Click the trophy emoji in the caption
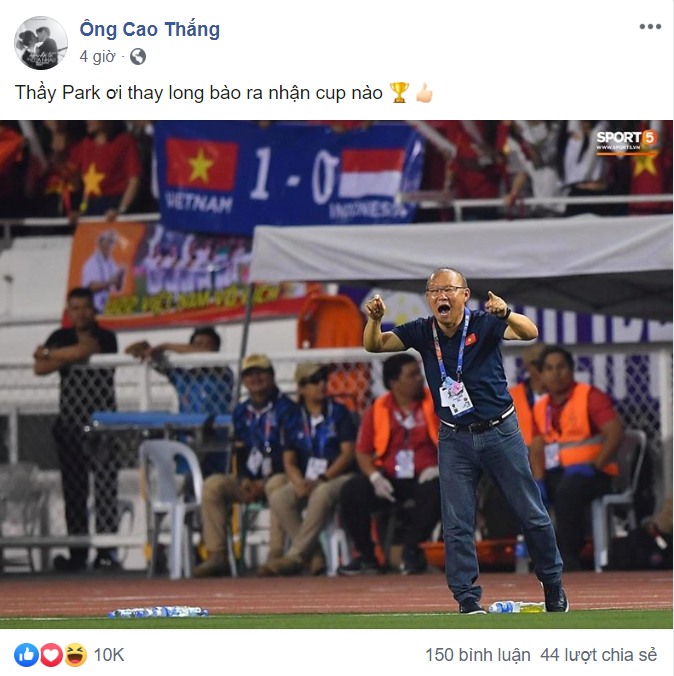Viewport: 674px width, 676px height. (x=399, y=93)
